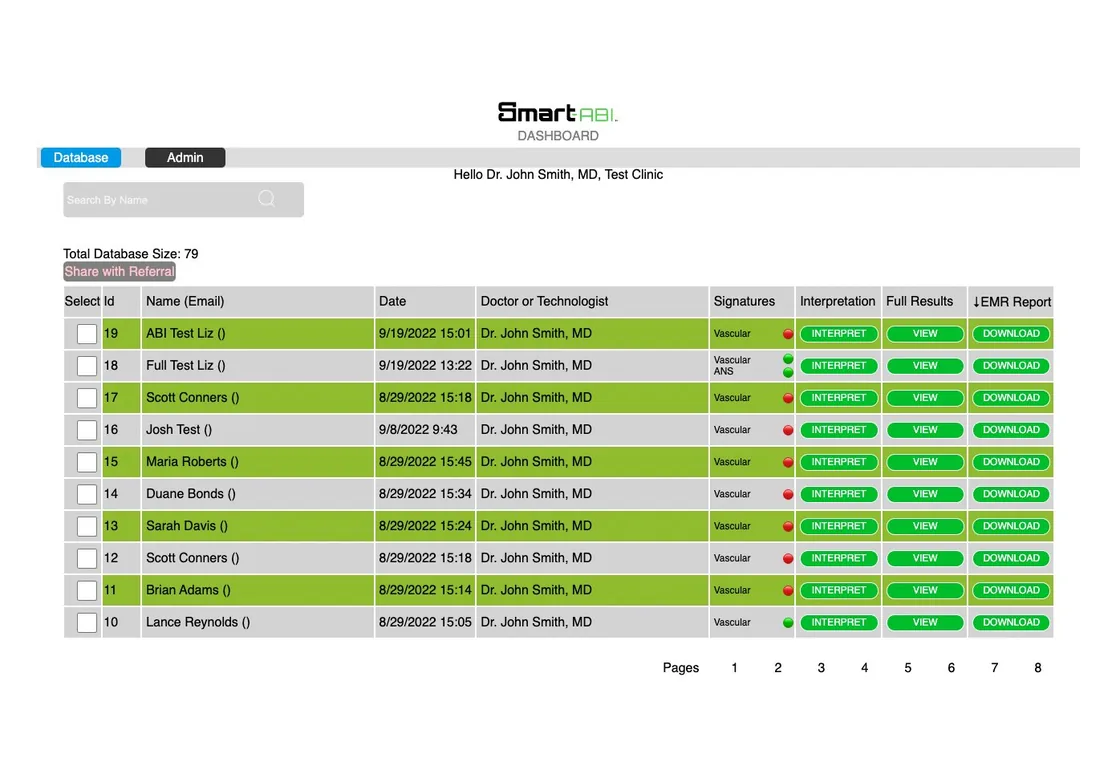Select checkbox for ABI Test Liz row
This screenshot has width=1120, height=770.
point(86,334)
